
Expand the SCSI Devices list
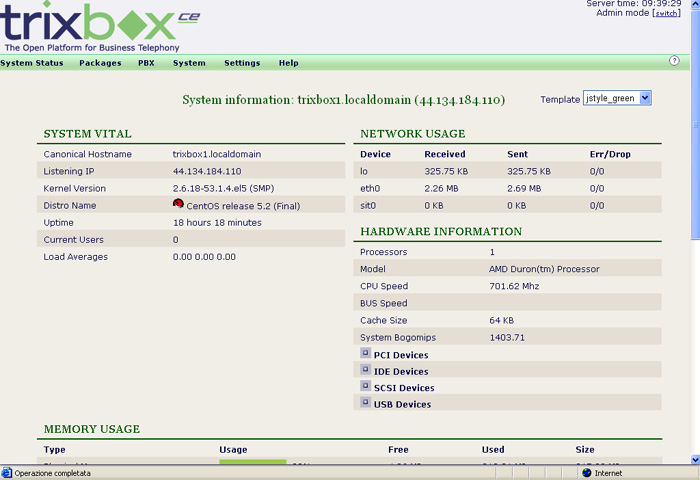365,386
